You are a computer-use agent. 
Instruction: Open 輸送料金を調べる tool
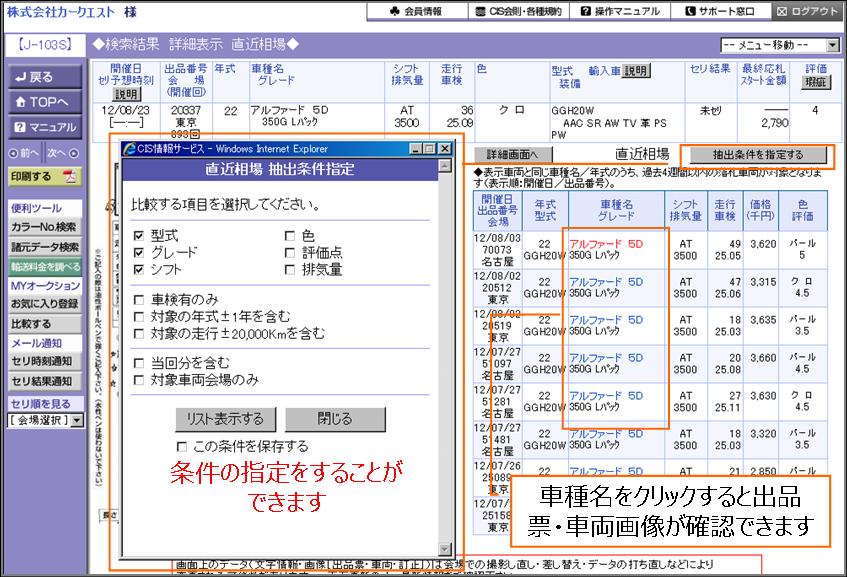coord(45,266)
